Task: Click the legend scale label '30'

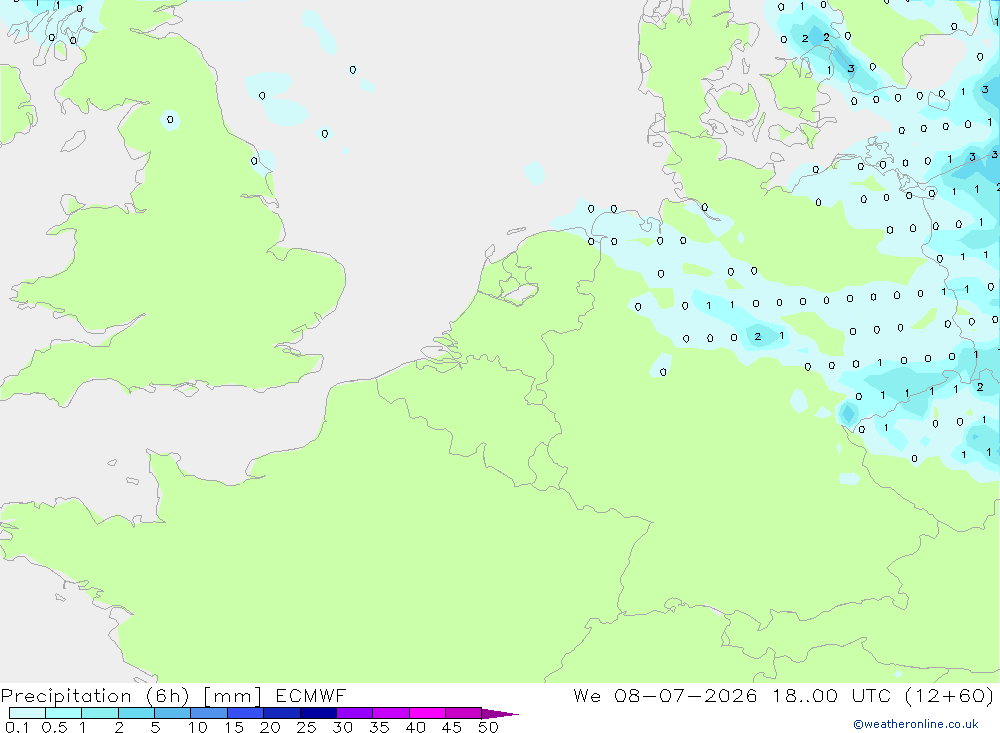Action: [x=342, y=727]
